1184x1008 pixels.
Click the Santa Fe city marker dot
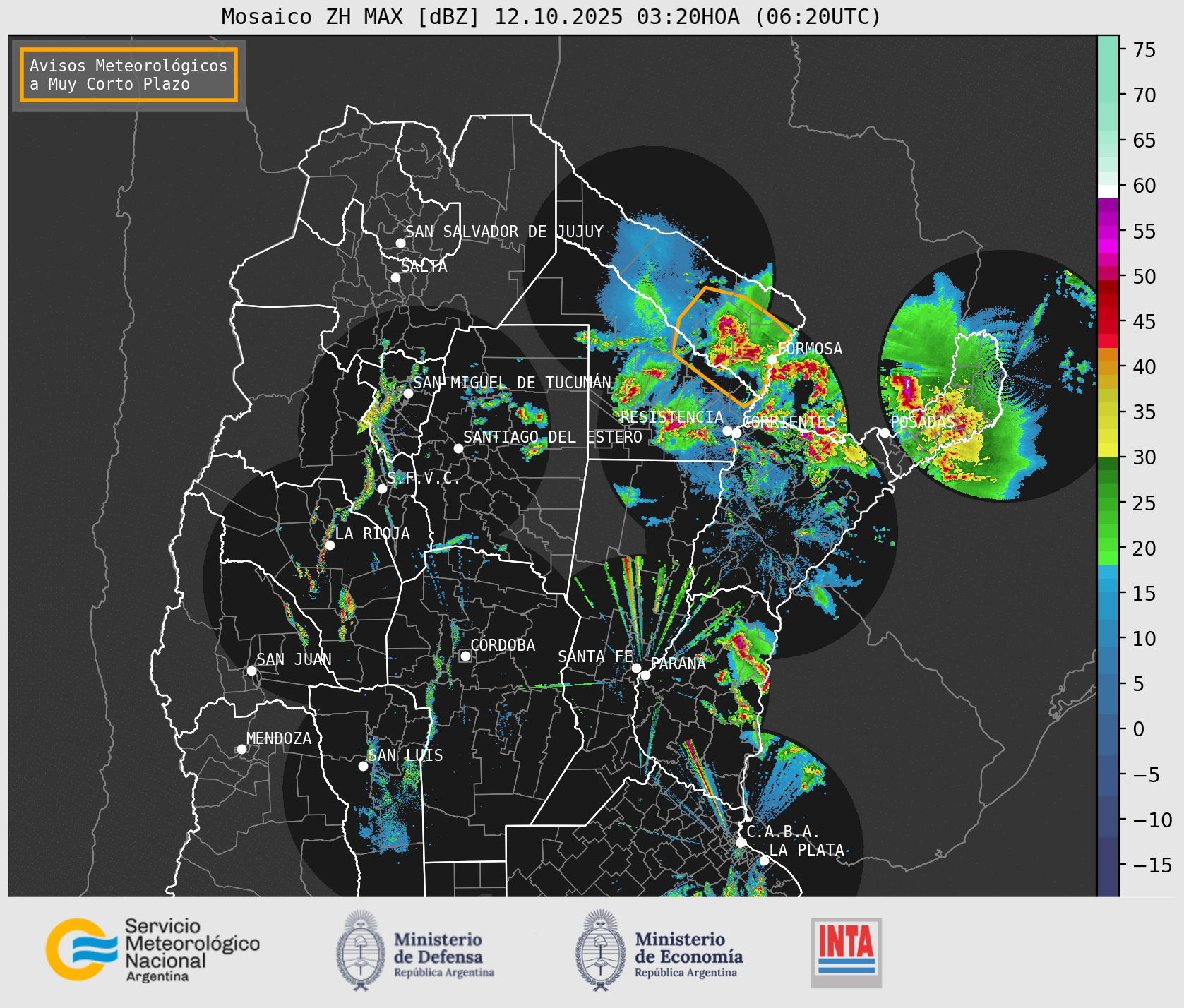(x=636, y=668)
